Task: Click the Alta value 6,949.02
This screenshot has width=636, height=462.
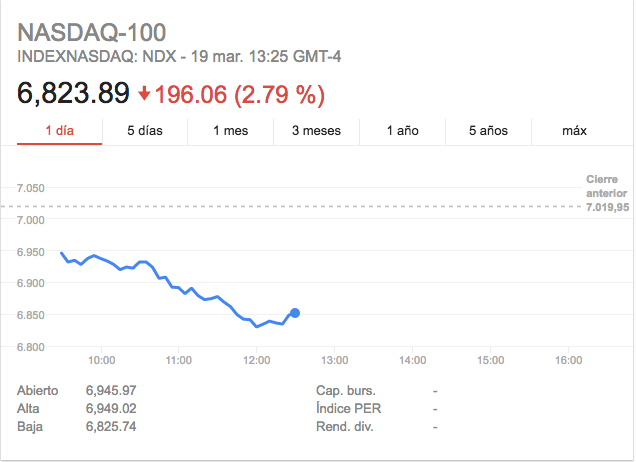Action: tap(111, 408)
